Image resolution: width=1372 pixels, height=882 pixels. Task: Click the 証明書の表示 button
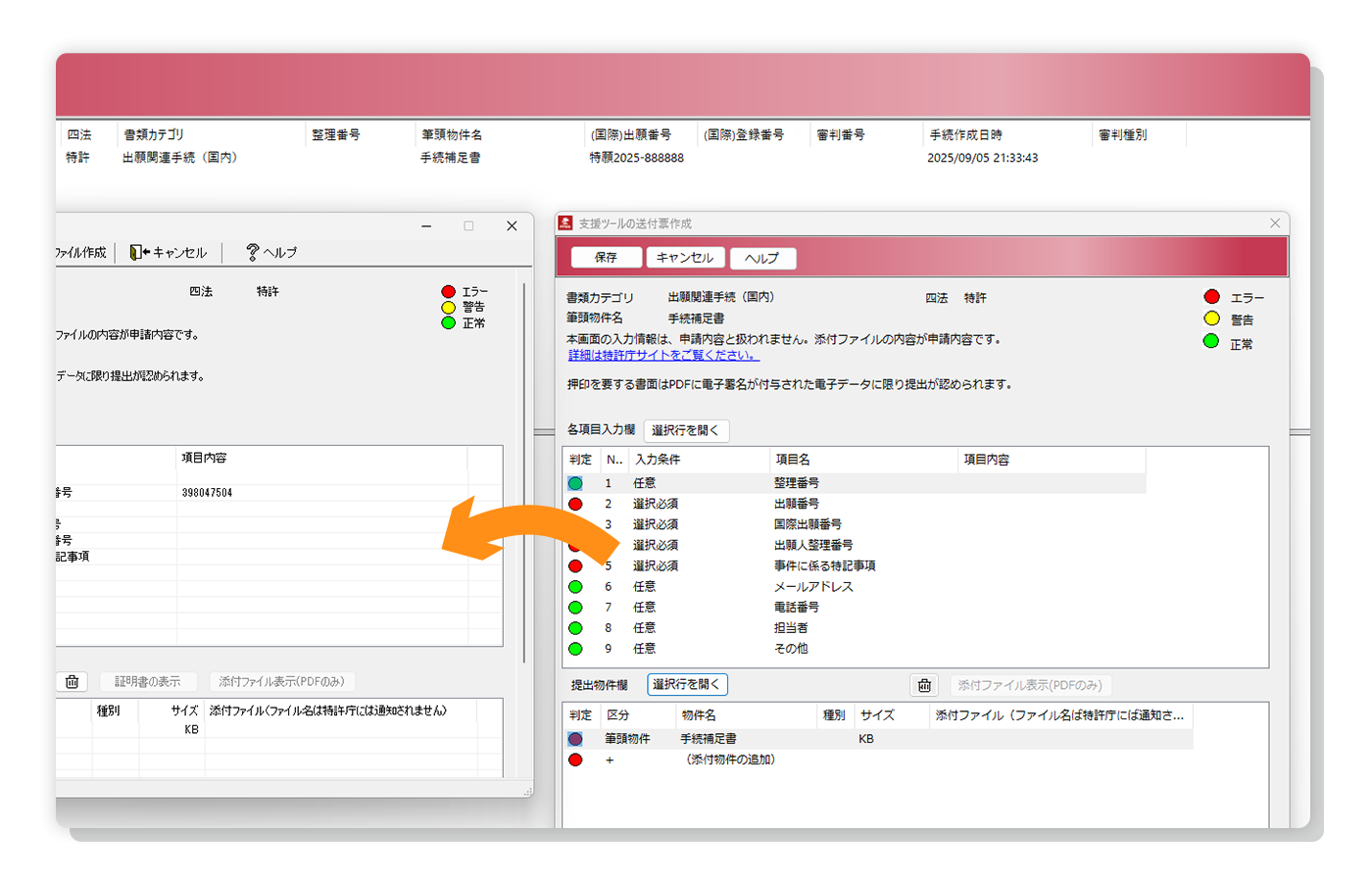click(x=147, y=681)
